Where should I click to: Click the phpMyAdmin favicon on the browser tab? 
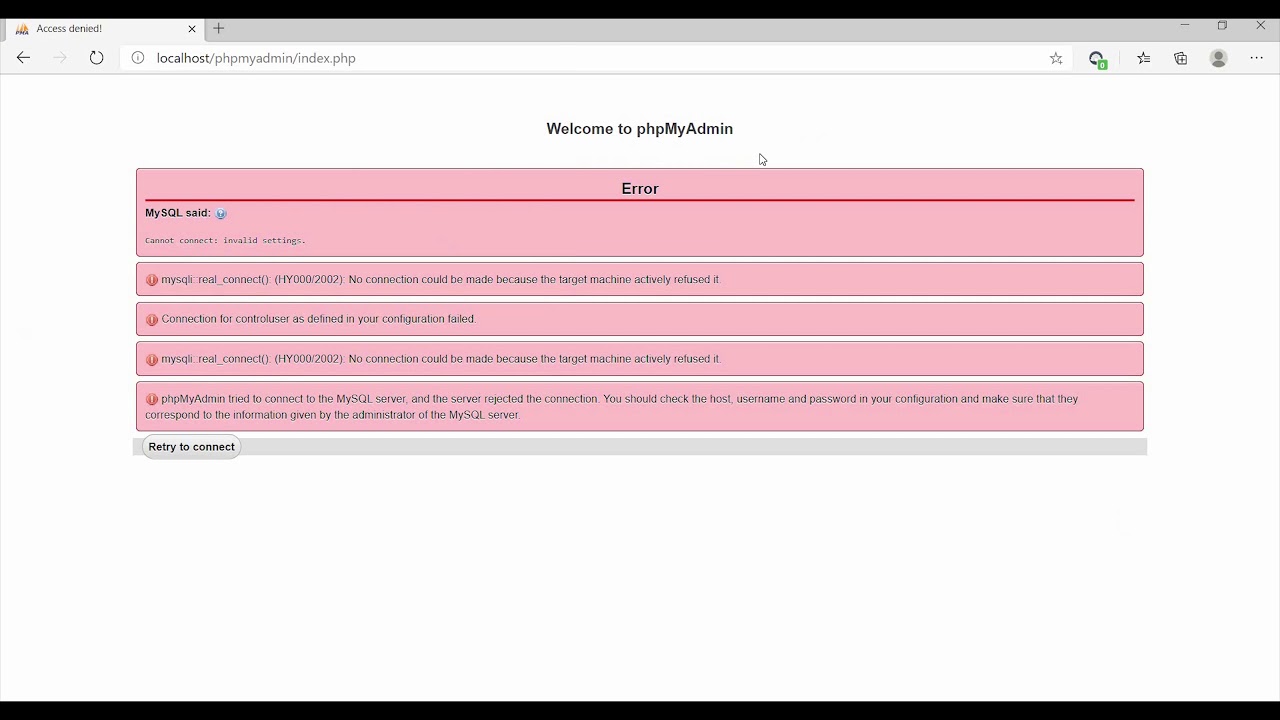pos(22,29)
